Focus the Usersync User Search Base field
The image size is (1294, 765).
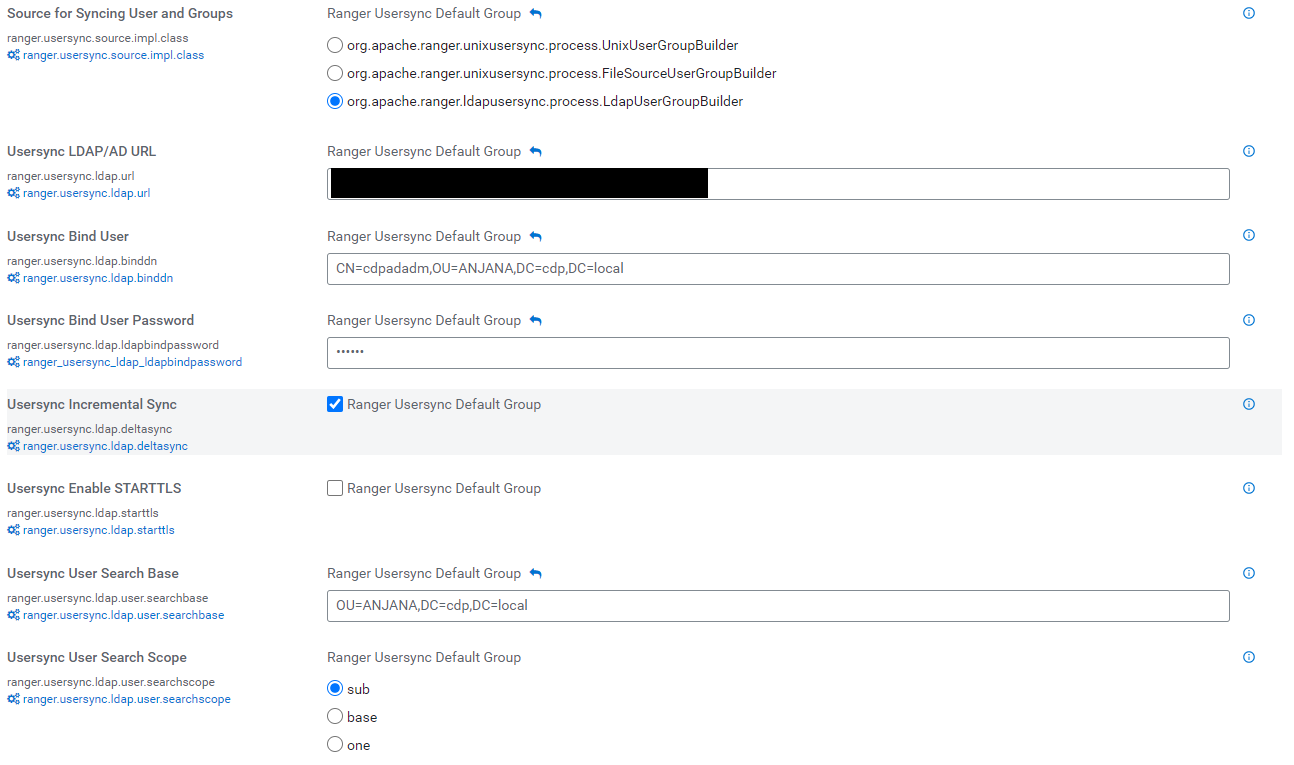point(777,606)
